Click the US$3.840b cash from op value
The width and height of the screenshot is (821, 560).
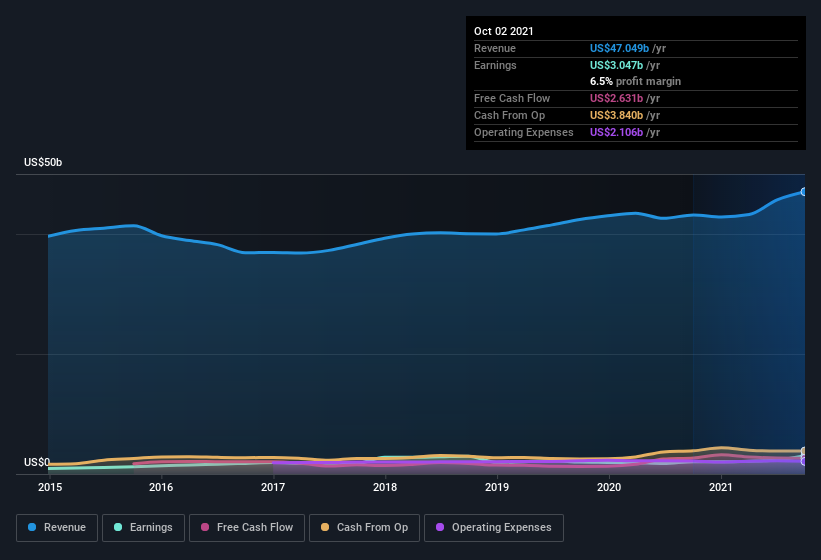point(616,115)
